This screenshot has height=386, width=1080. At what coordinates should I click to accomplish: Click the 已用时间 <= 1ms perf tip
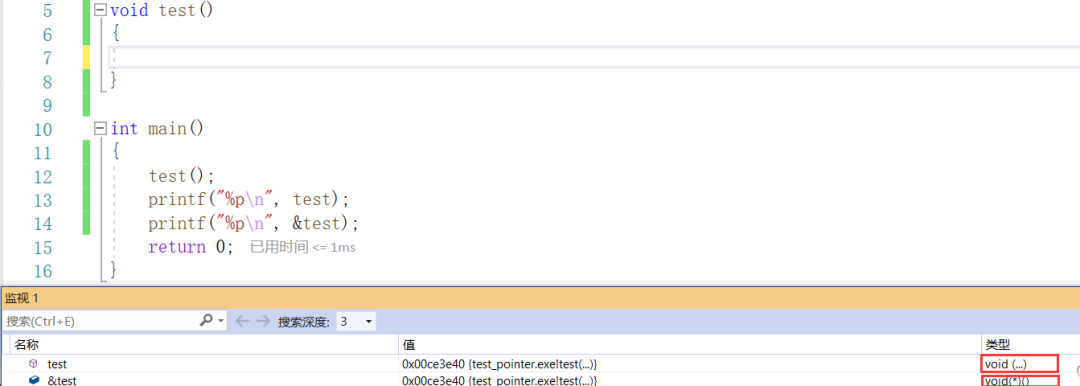pyautogui.click(x=302, y=247)
